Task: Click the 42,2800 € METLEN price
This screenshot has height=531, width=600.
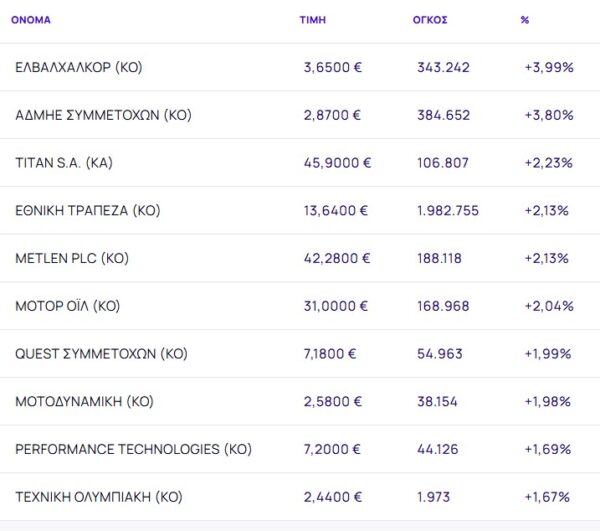Action: click(x=337, y=258)
